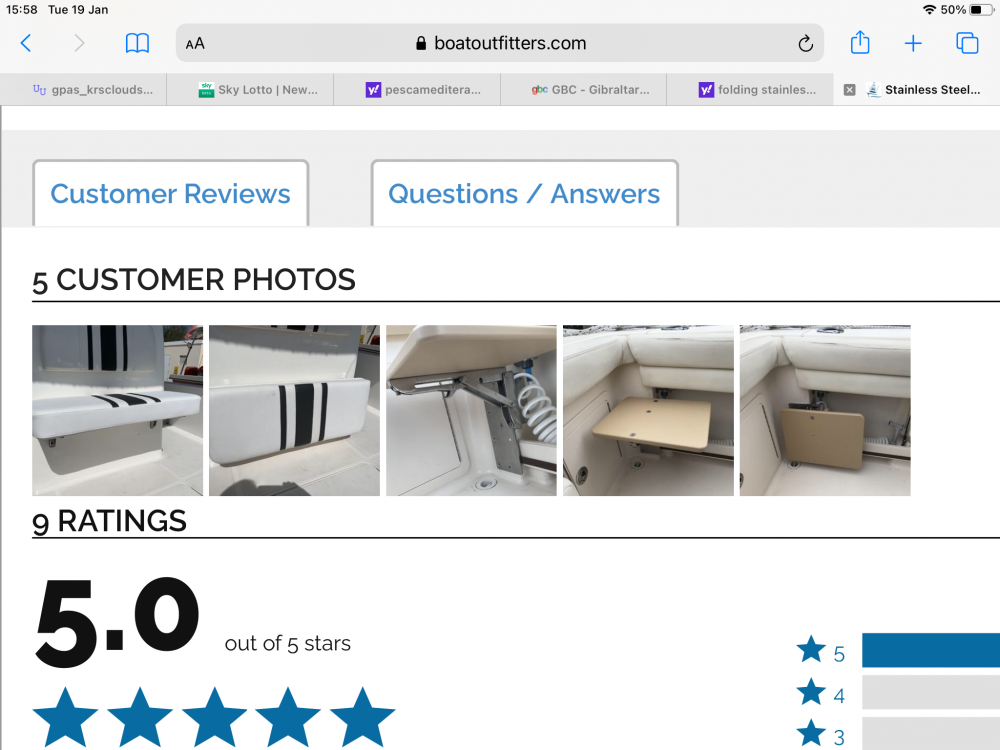Open first customer photo of striped seat
Viewport: 1000px width, 750px height.
point(117,410)
